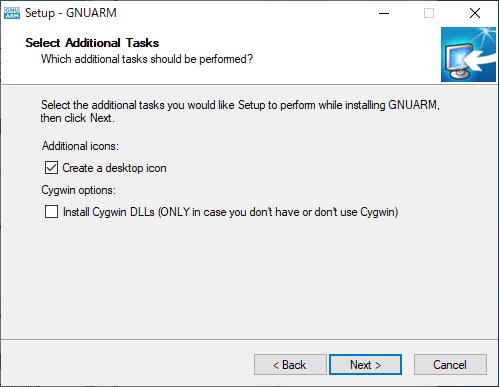This screenshot has height=387, width=499.
Task: Click the "Create a desktop icon" label text
Action: pyautogui.click(x=114, y=168)
